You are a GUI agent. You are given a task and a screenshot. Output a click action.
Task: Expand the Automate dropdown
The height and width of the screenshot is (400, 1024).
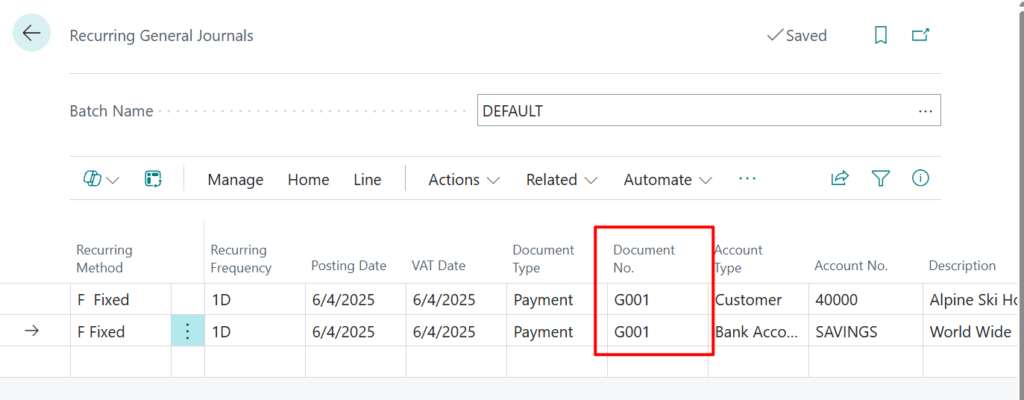[x=667, y=180]
